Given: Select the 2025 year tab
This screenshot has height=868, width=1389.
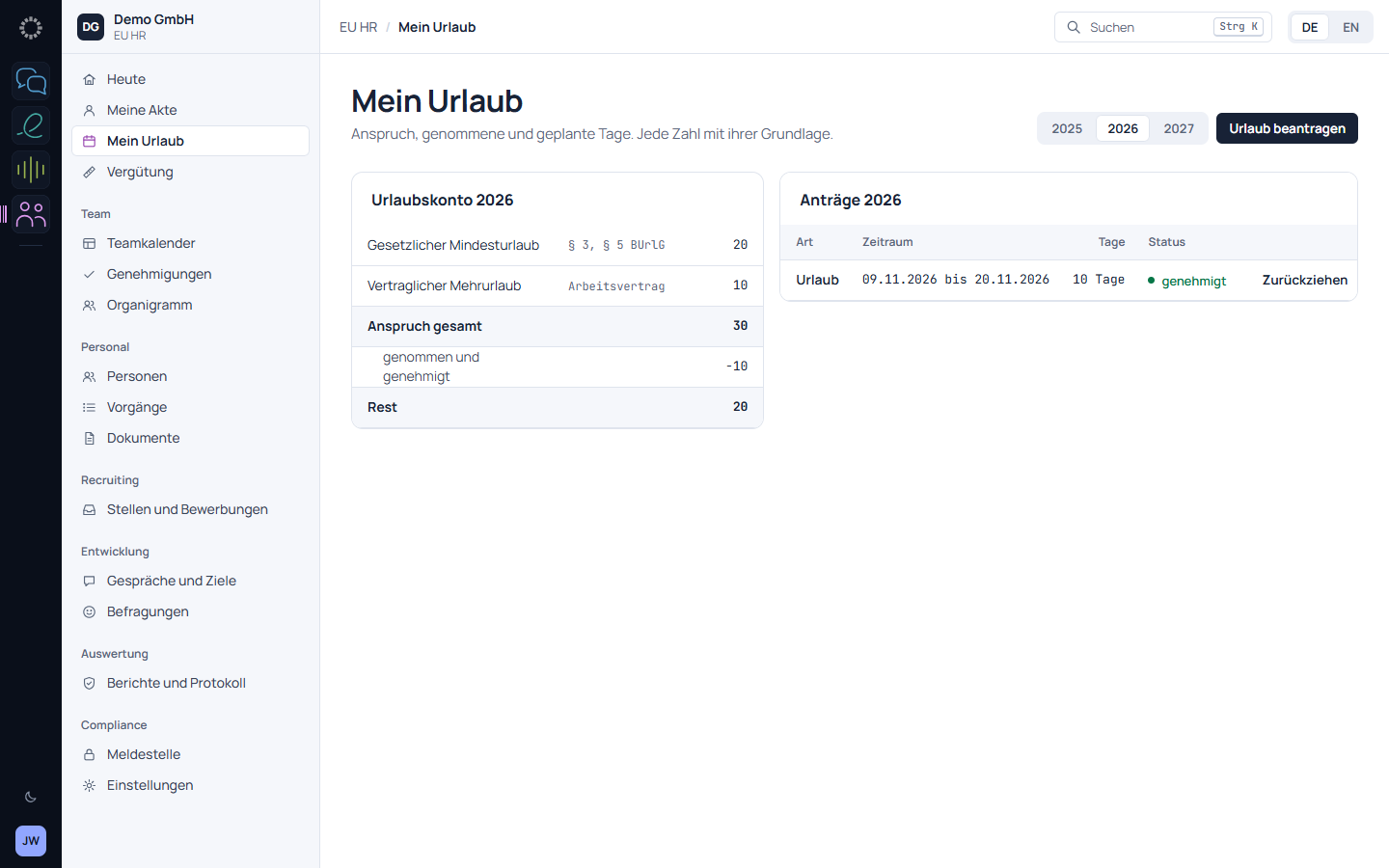Looking at the screenshot, I should [x=1067, y=128].
